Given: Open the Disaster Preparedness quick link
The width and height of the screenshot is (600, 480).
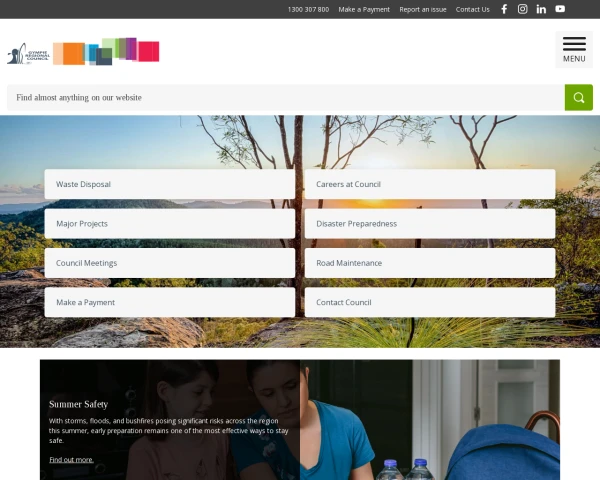Looking at the screenshot, I should click(430, 224).
